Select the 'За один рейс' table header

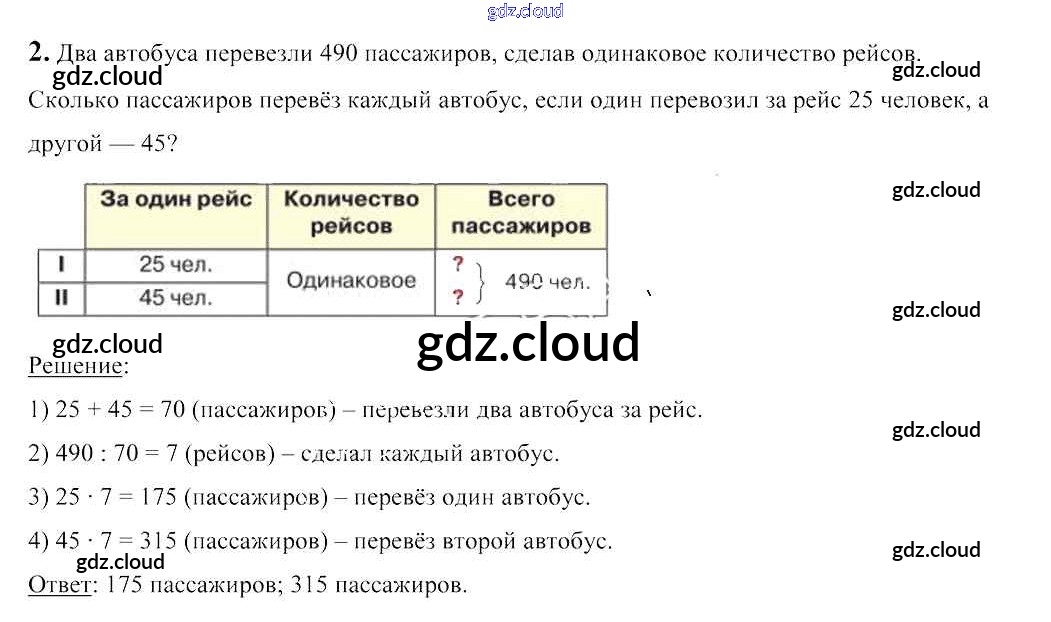pos(176,199)
